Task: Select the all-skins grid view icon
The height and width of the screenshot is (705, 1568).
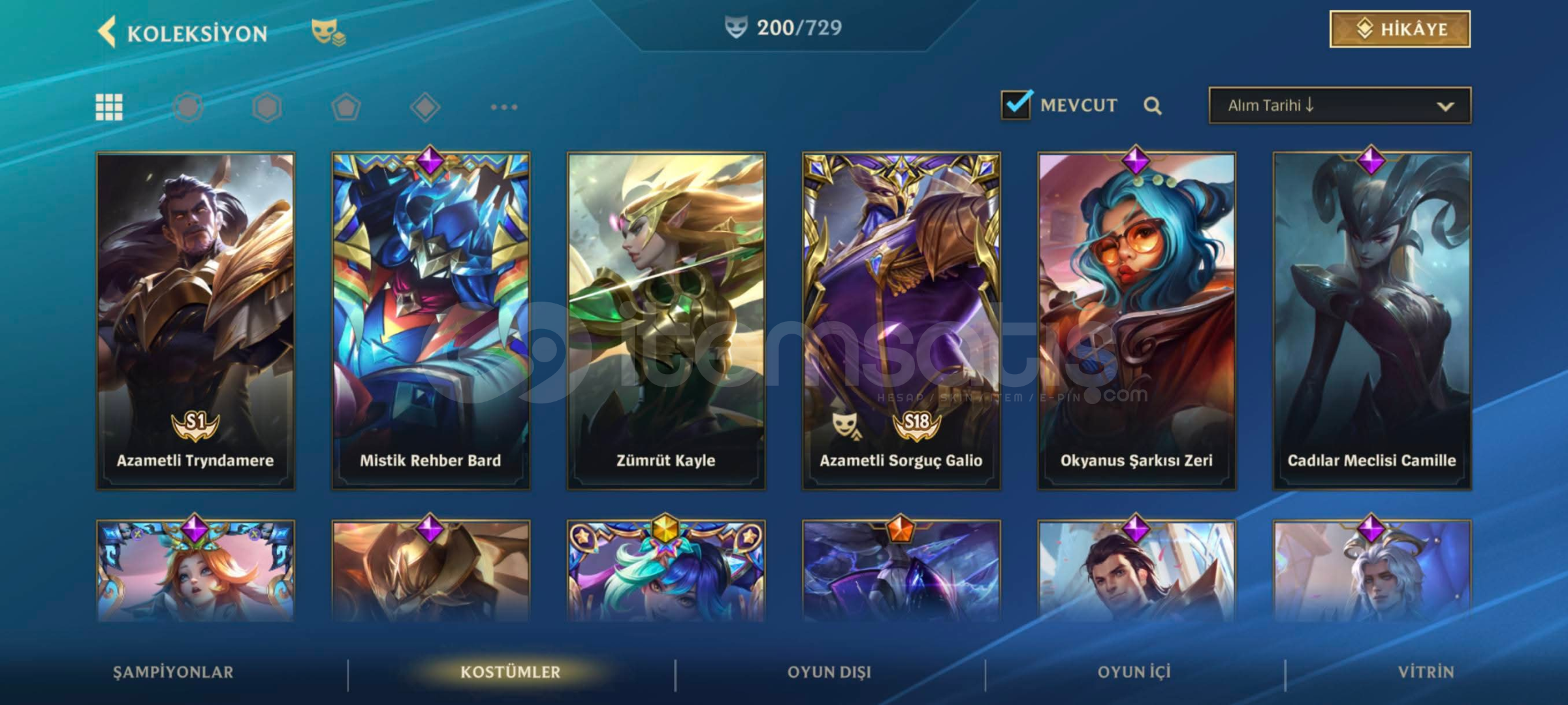Action: pyautogui.click(x=109, y=107)
